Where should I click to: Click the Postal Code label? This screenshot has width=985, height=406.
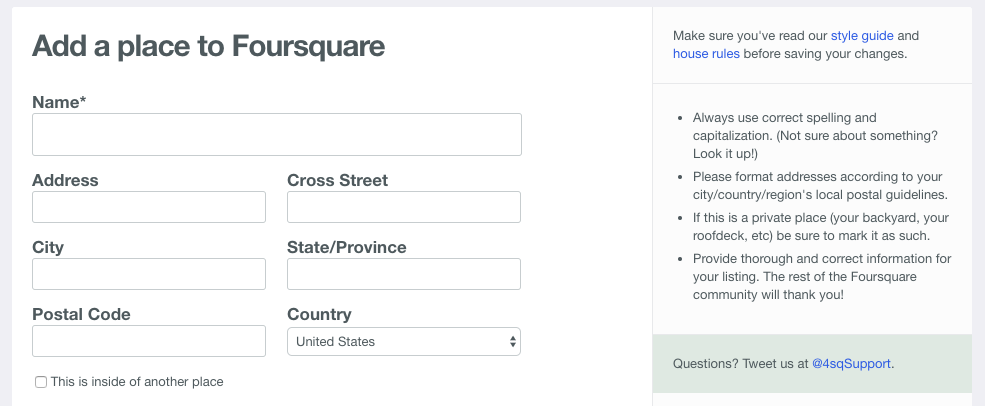(x=81, y=314)
